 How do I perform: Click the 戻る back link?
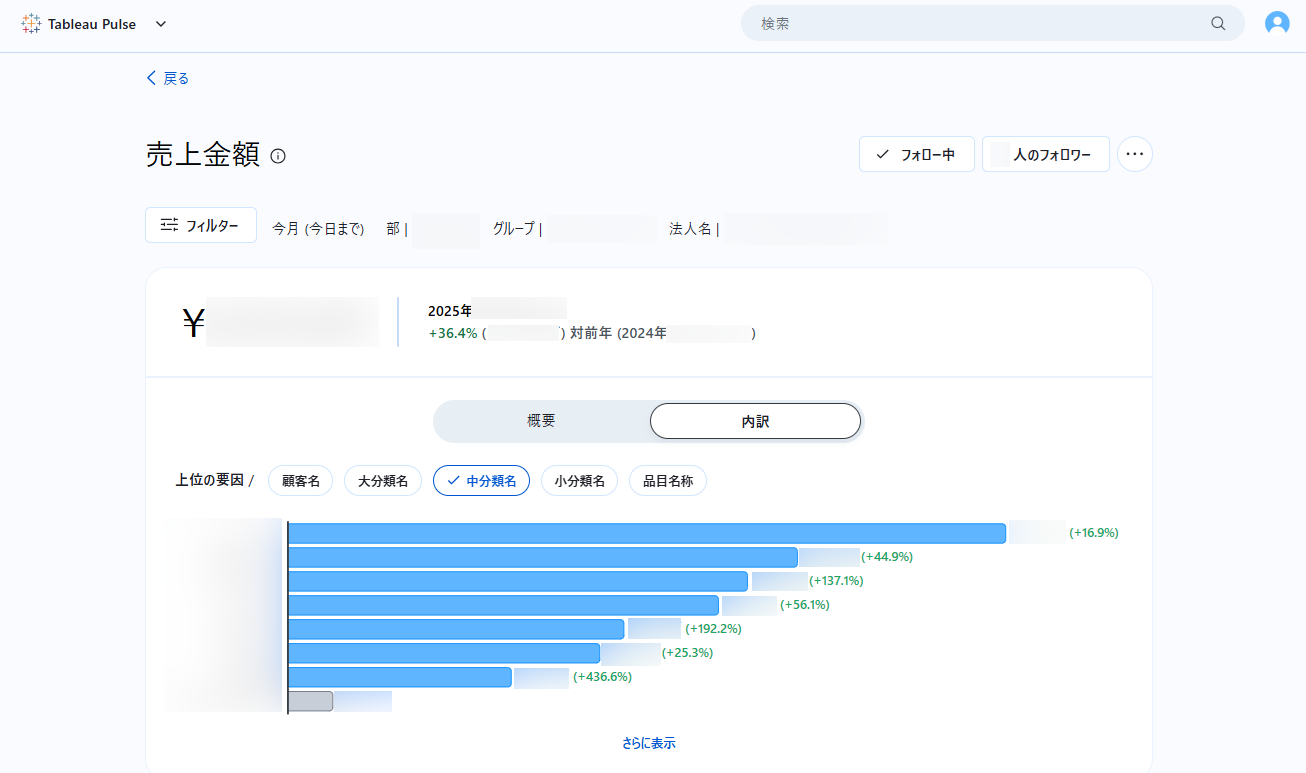[167, 78]
